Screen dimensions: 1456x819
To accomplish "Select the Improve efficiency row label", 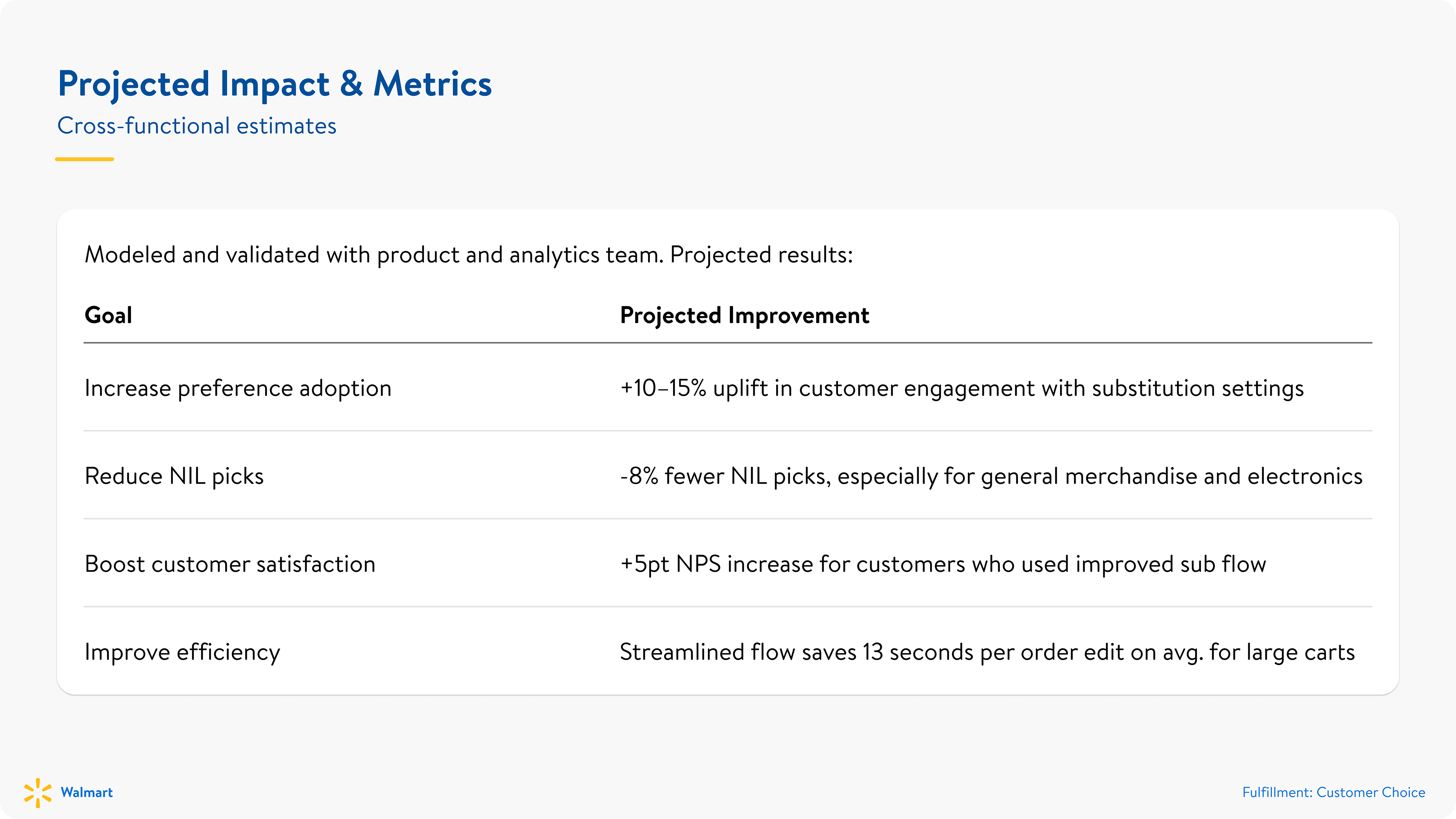I will coord(182,652).
